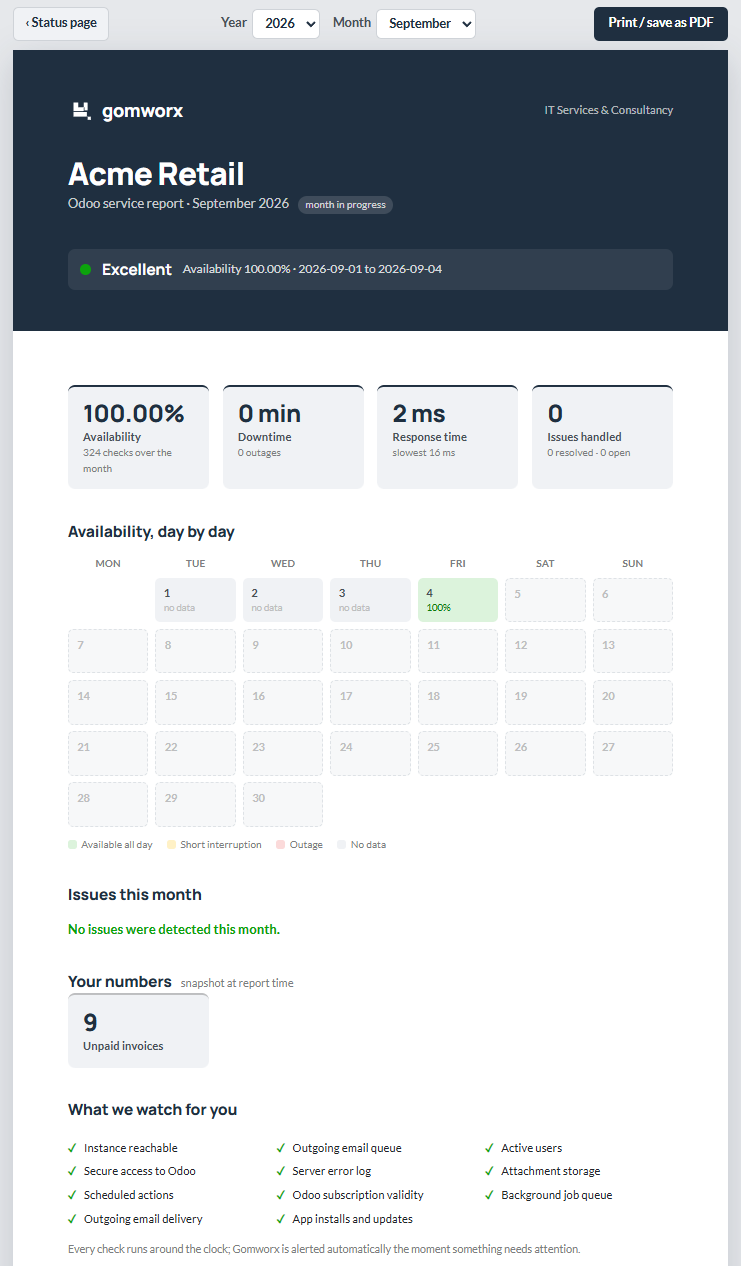The width and height of the screenshot is (741, 1266).
Task: Click the Acme Retail heading
Action: click(x=156, y=174)
